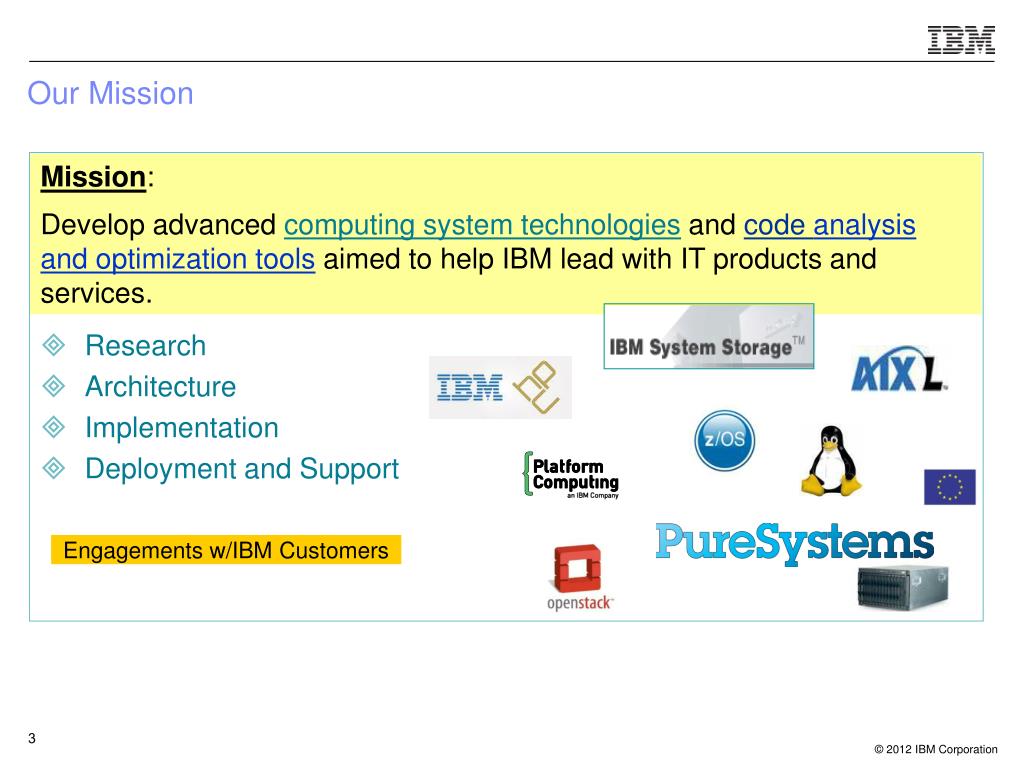The height and width of the screenshot is (768, 1024).
Task: Click the server hardware image under PureSystems
Action: point(903,588)
